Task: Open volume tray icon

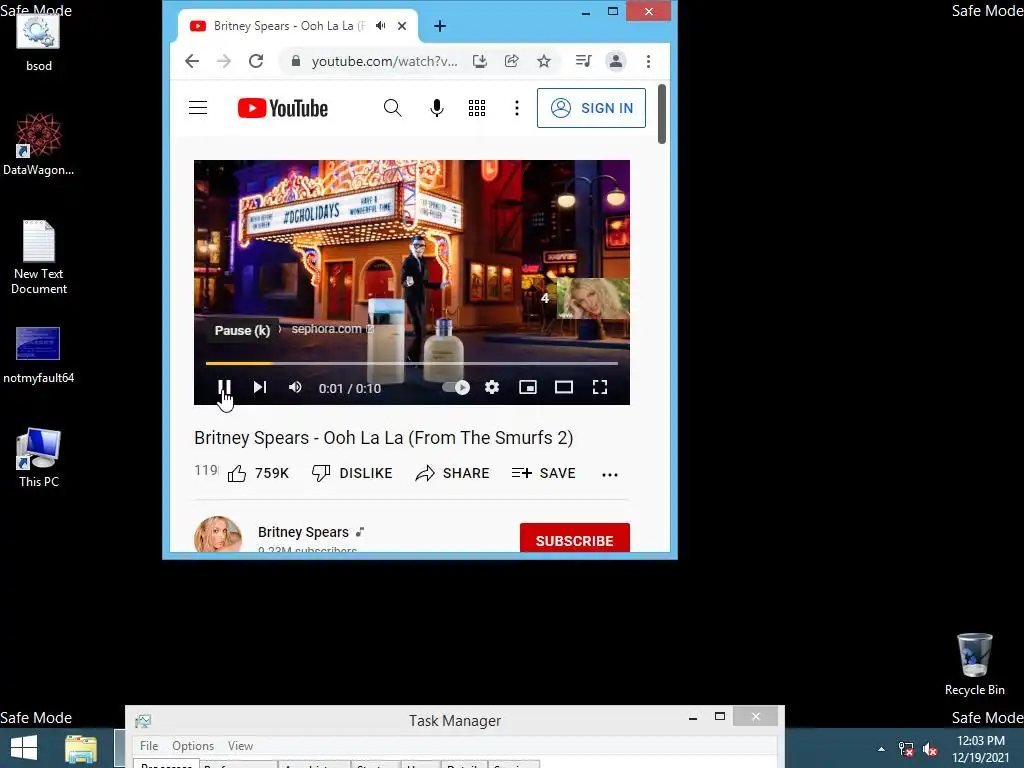Action: (930, 749)
